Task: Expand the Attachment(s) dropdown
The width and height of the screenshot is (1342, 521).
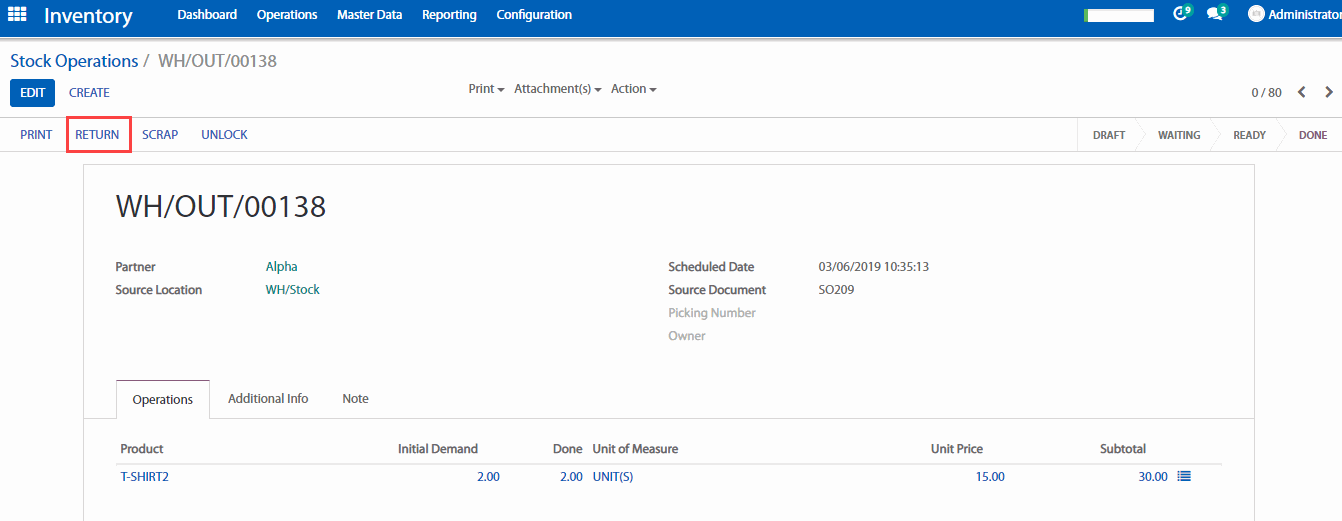Action: tap(557, 89)
